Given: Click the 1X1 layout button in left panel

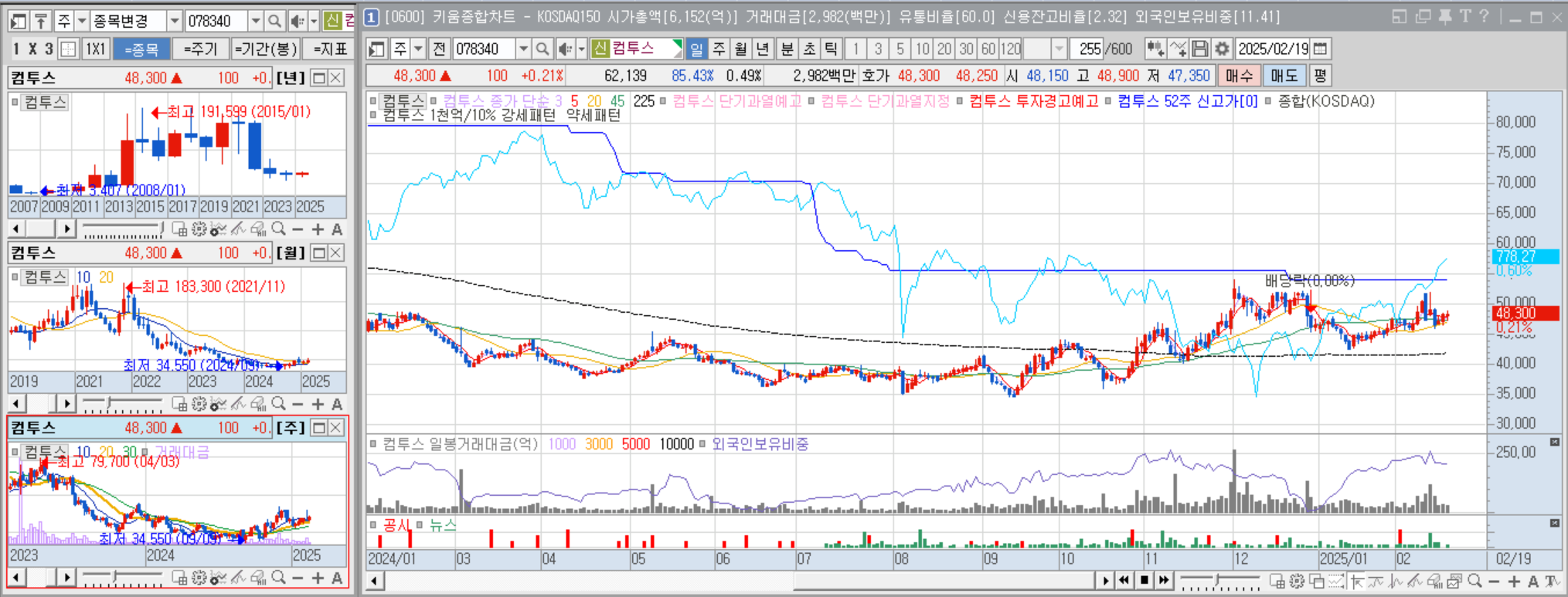Looking at the screenshot, I should click(94, 49).
